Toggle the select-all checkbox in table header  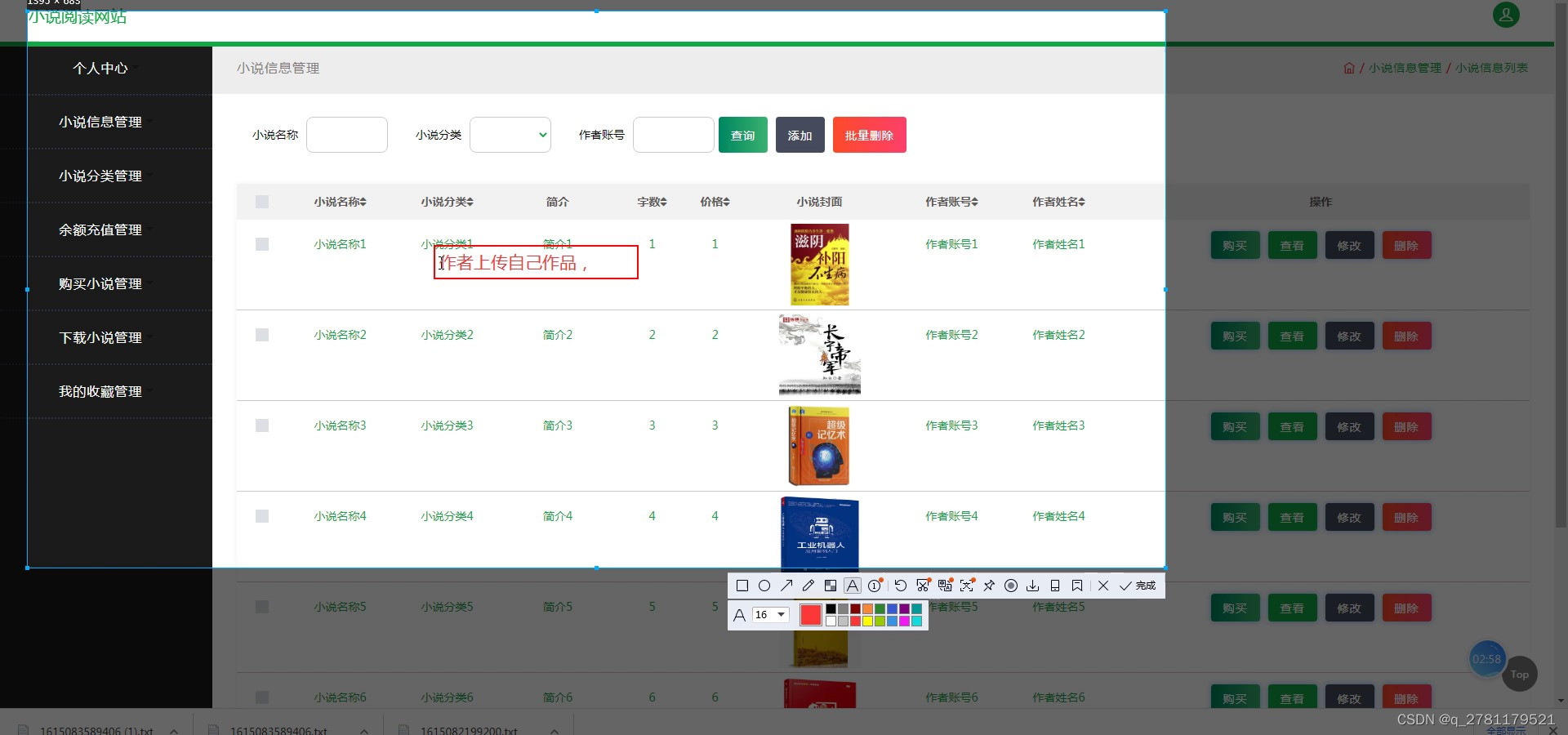pyautogui.click(x=262, y=202)
